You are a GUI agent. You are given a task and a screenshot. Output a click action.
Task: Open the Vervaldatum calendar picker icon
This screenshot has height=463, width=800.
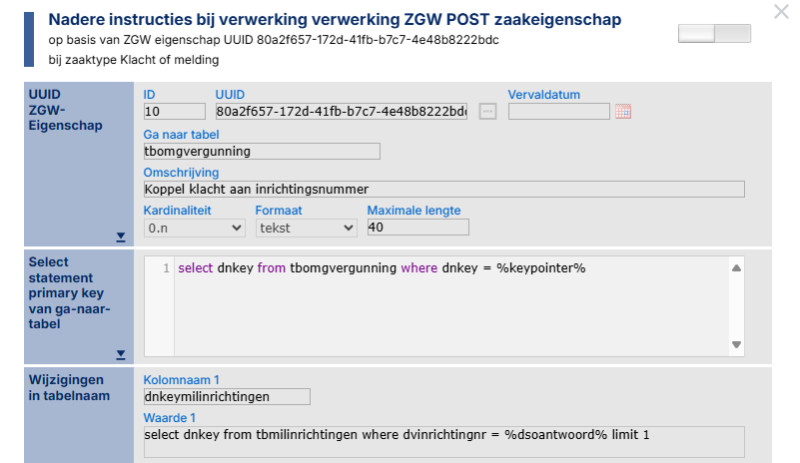click(623, 112)
